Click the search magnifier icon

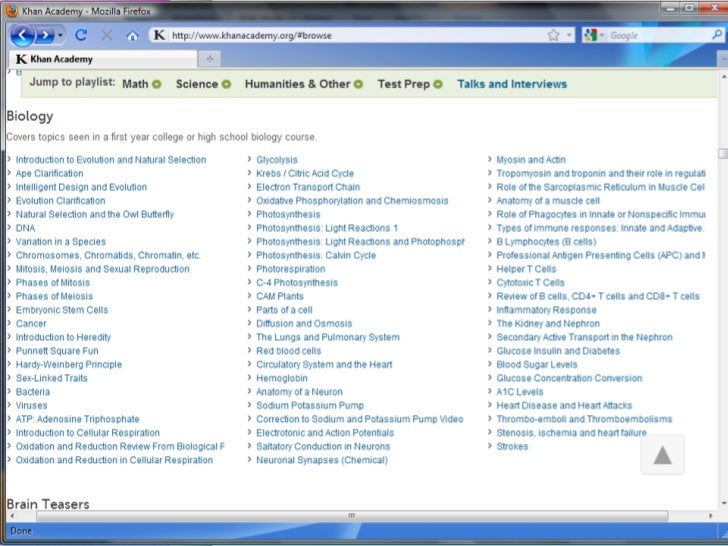(x=716, y=35)
